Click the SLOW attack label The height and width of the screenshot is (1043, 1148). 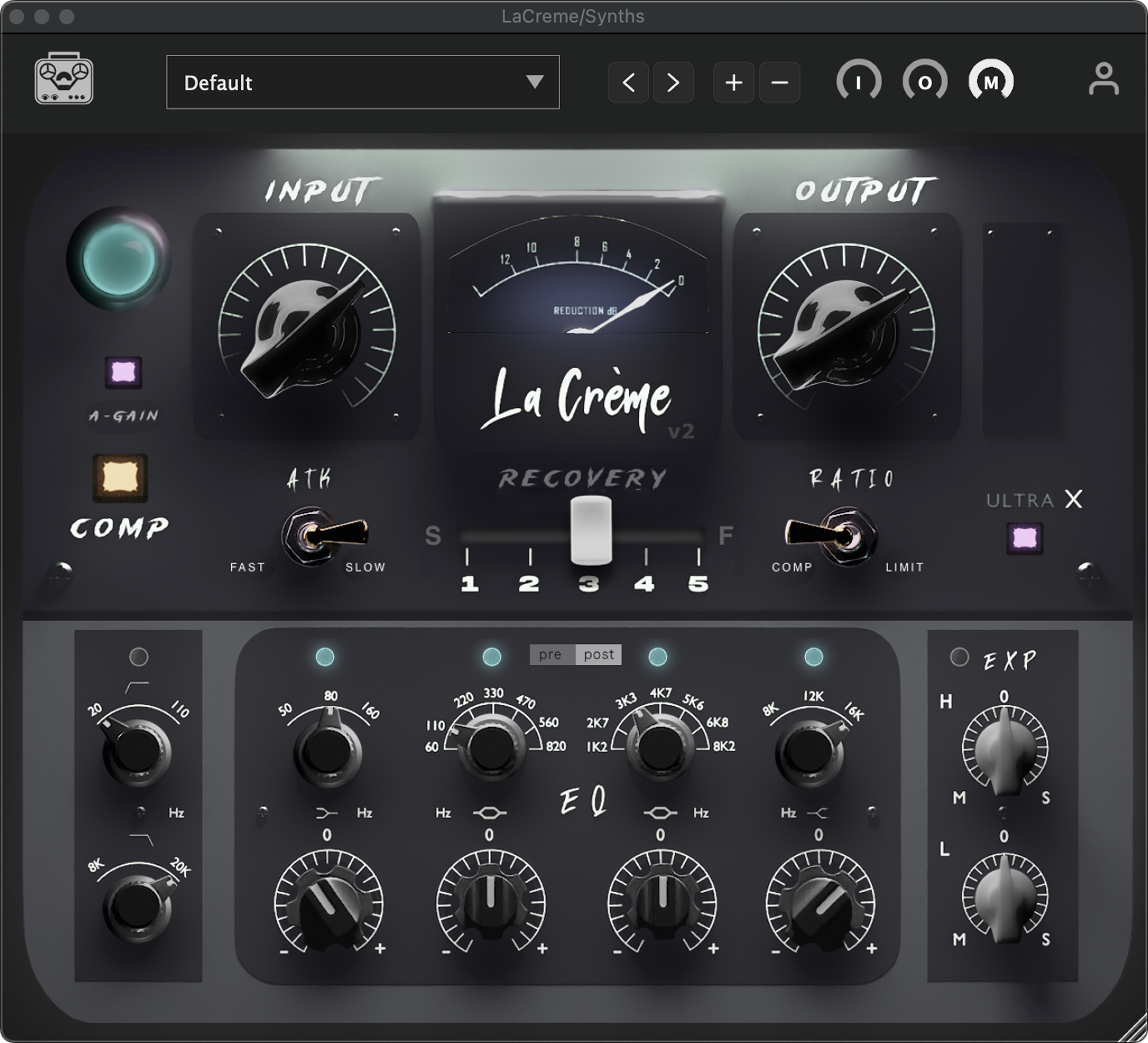coord(365,567)
